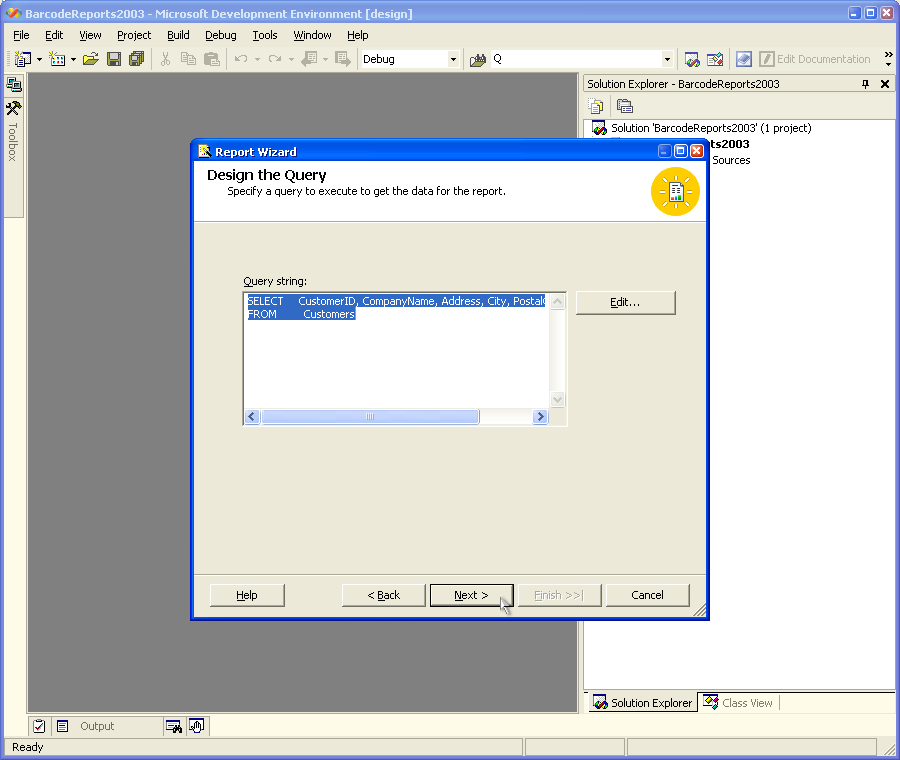The image size is (900, 760).
Task: Click the query box horizontal scrollbar right arrow
Action: click(x=540, y=417)
